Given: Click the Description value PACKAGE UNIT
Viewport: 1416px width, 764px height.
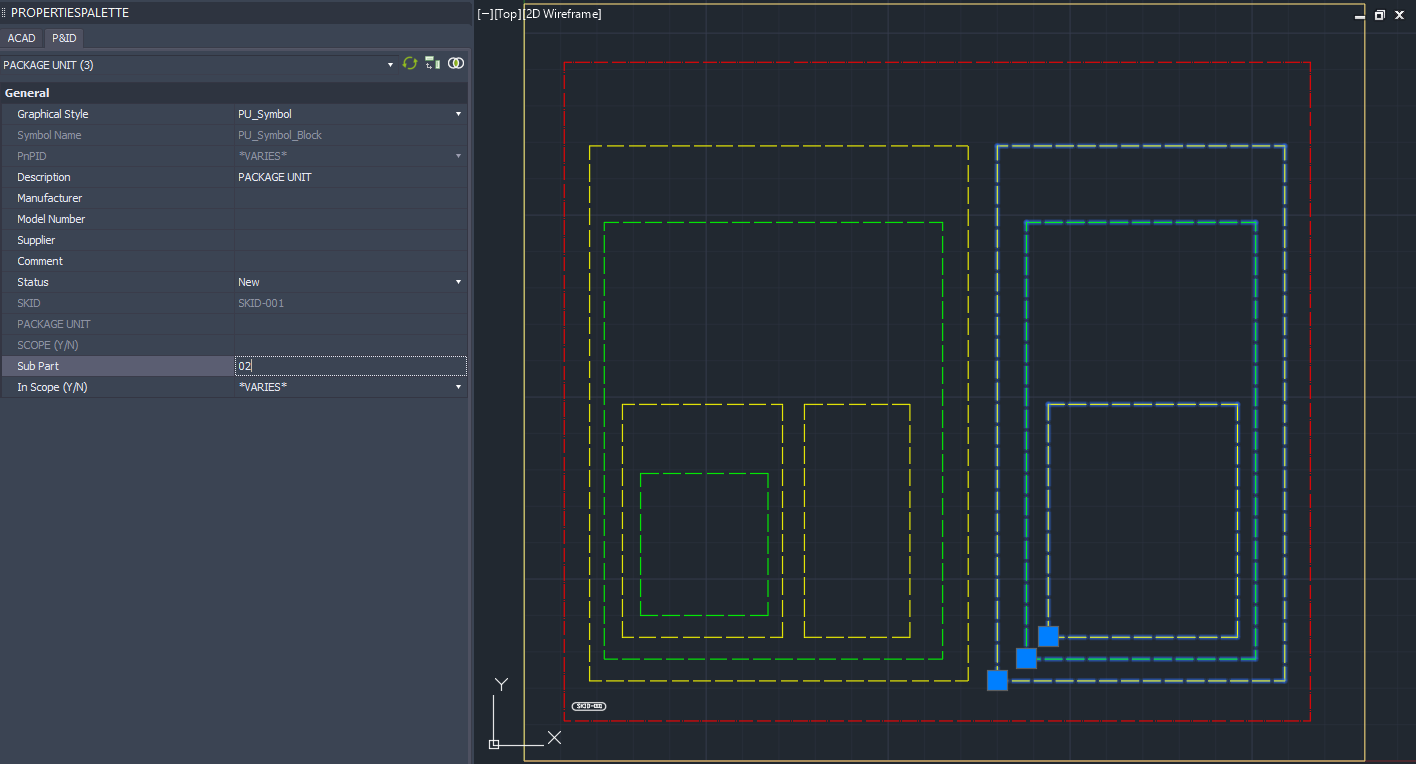Looking at the screenshot, I should coord(275,177).
